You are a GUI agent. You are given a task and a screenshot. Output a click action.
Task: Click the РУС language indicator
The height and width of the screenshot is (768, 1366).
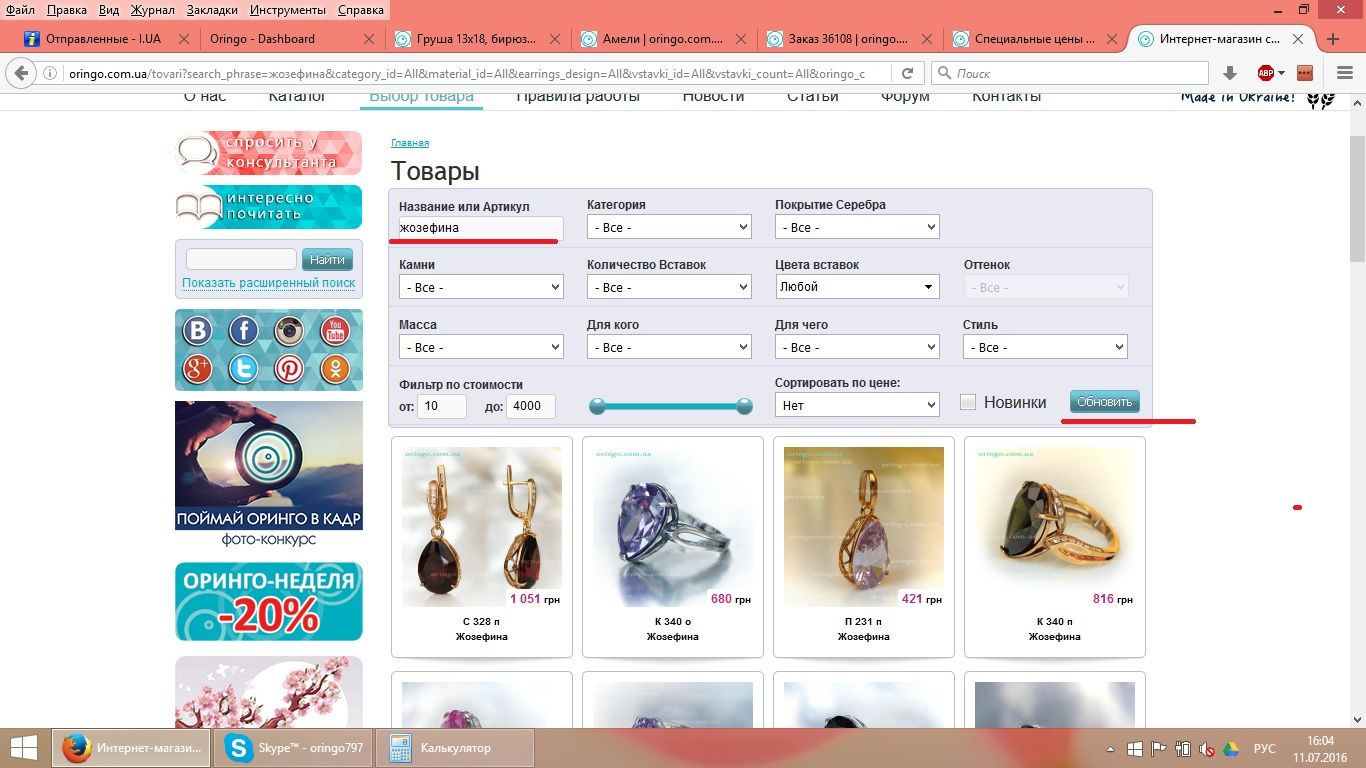point(1265,748)
